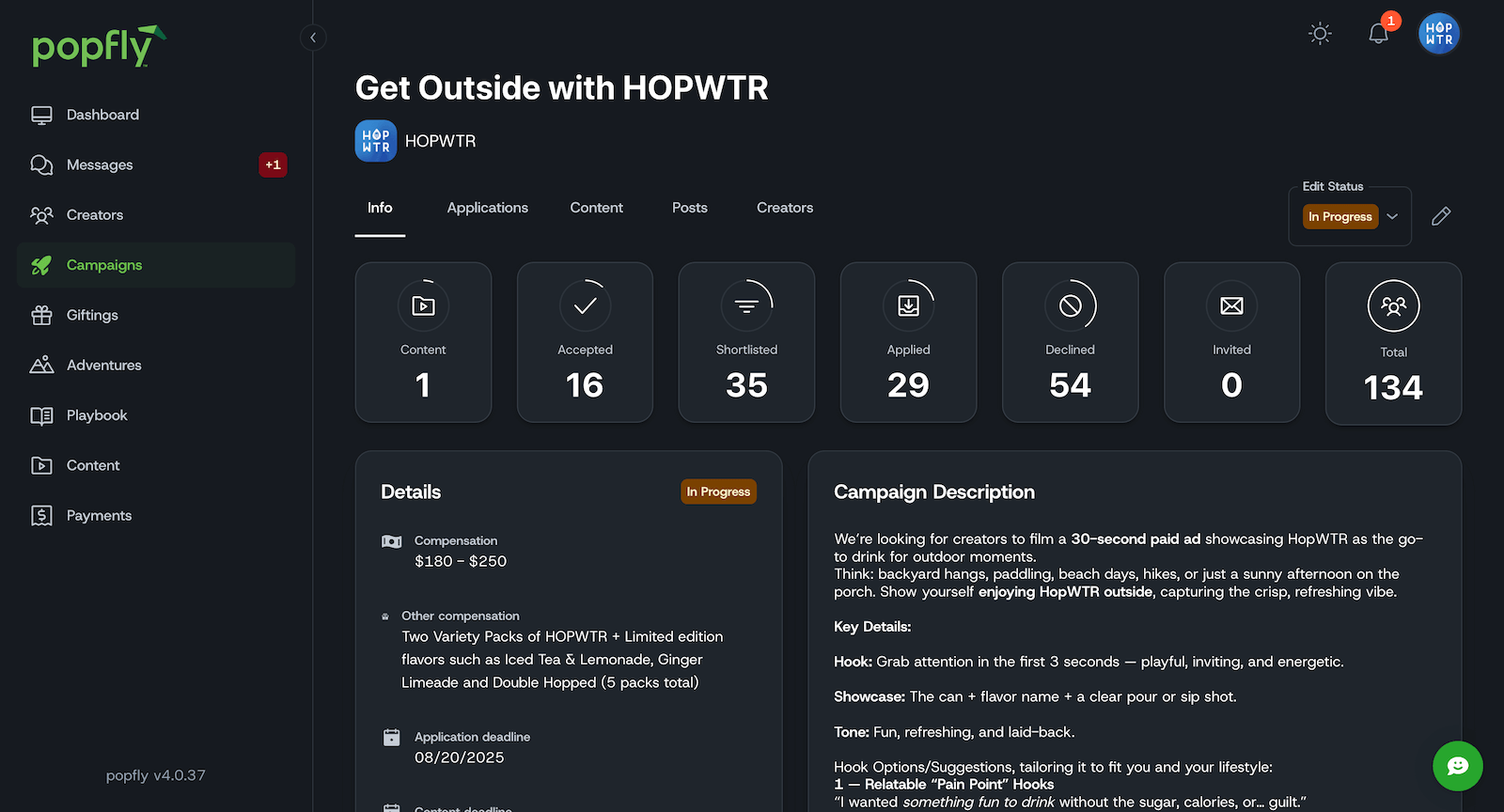The image size is (1504, 812).
Task: Open Adventures in the sidebar
Action: pos(156,366)
